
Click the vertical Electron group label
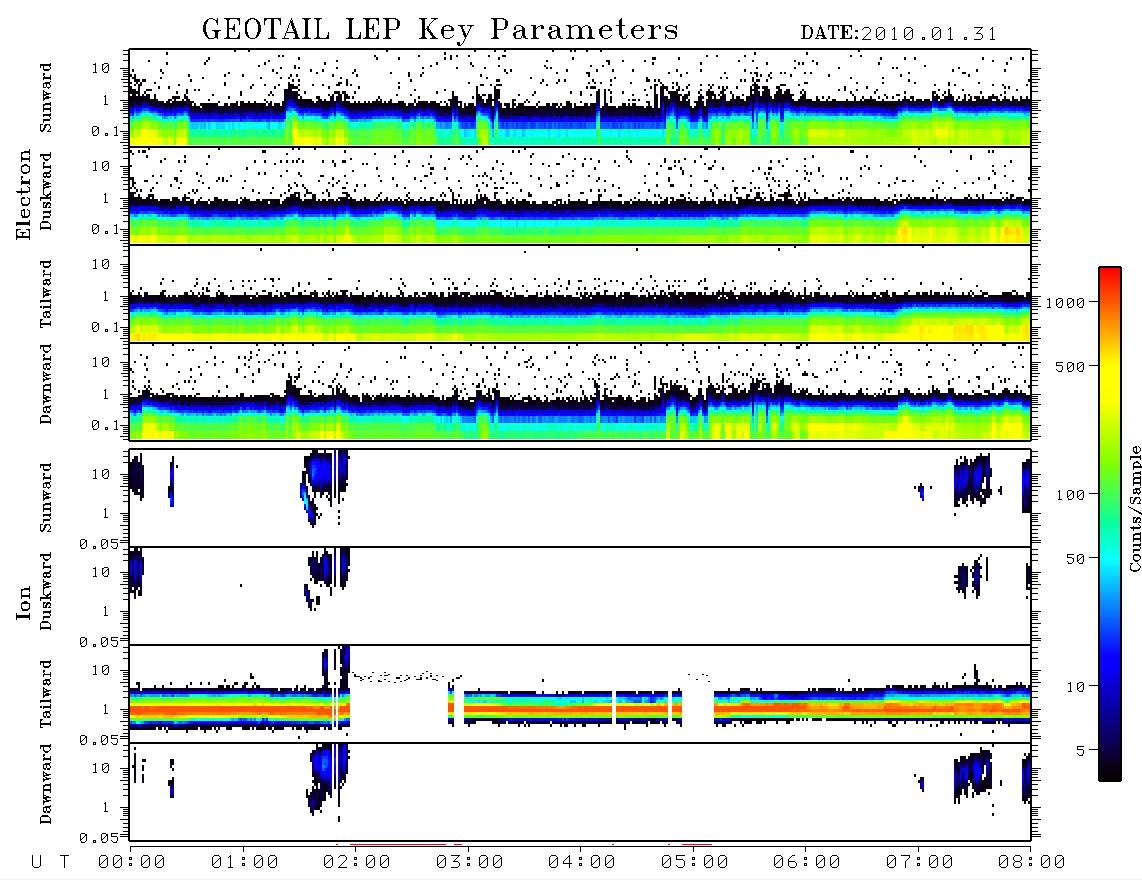click(x=24, y=195)
